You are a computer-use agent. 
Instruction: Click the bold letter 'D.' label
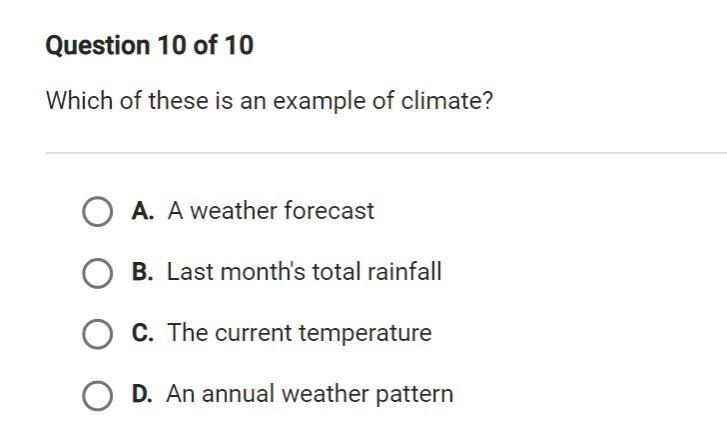pos(142,394)
